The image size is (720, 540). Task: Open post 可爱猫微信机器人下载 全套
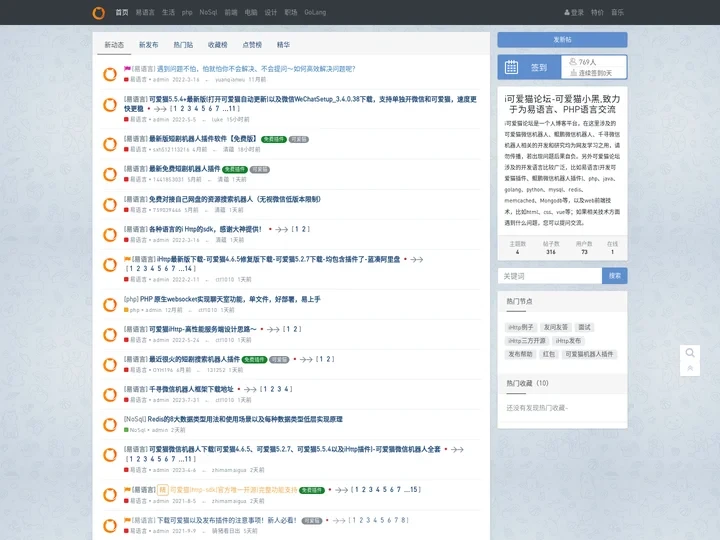click(x=294, y=450)
